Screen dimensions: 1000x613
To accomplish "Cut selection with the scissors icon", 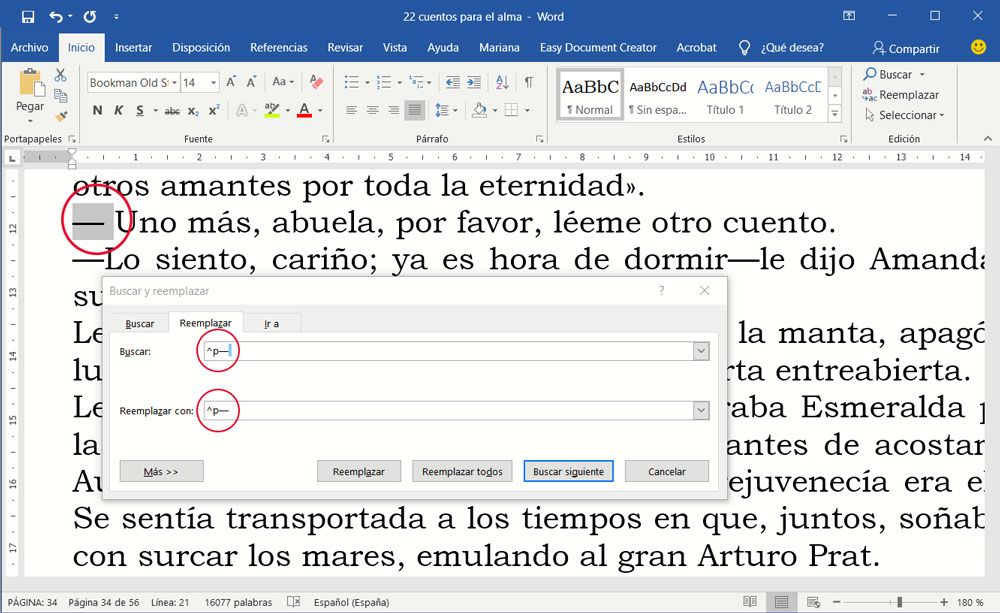I will point(61,75).
